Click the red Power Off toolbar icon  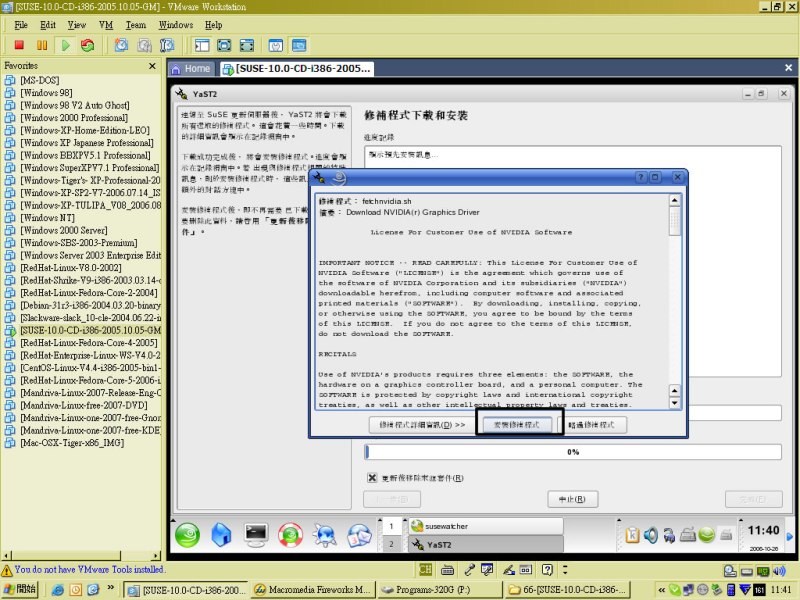coord(19,45)
